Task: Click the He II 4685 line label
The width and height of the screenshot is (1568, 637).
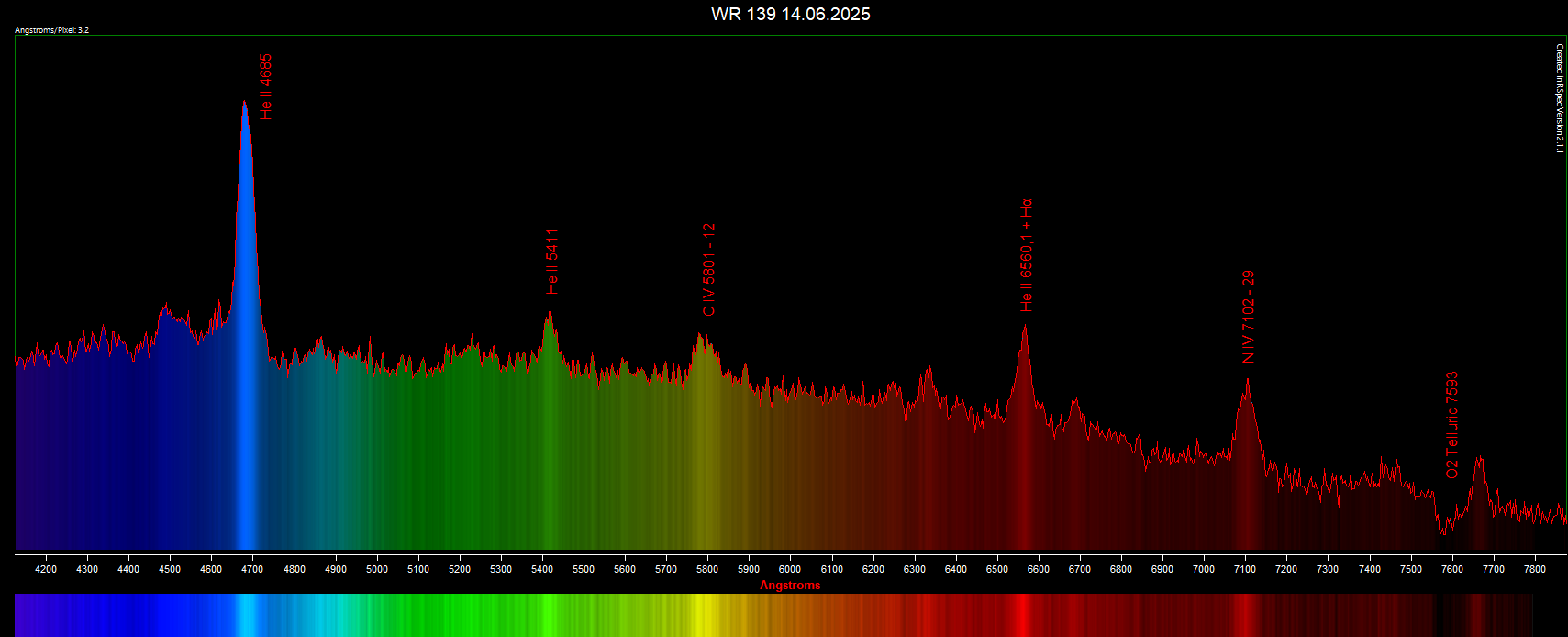Action: (266, 86)
